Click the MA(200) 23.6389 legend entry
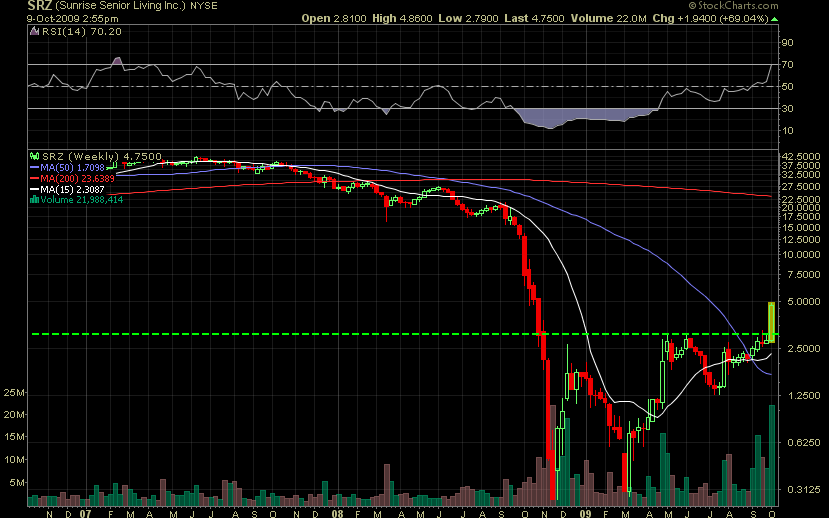The width and height of the screenshot is (829, 518). coord(77,179)
